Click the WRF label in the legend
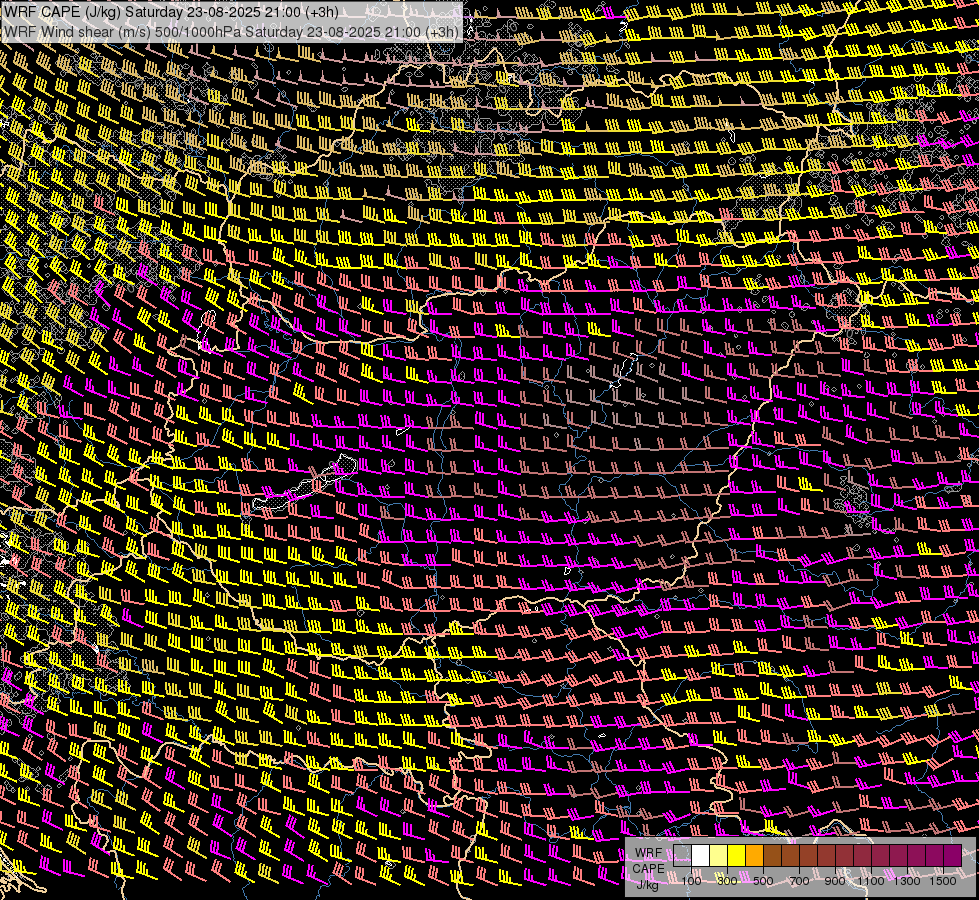The width and height of the screenshot is (979, 900). pyautogui.click(x=649, y=853)
